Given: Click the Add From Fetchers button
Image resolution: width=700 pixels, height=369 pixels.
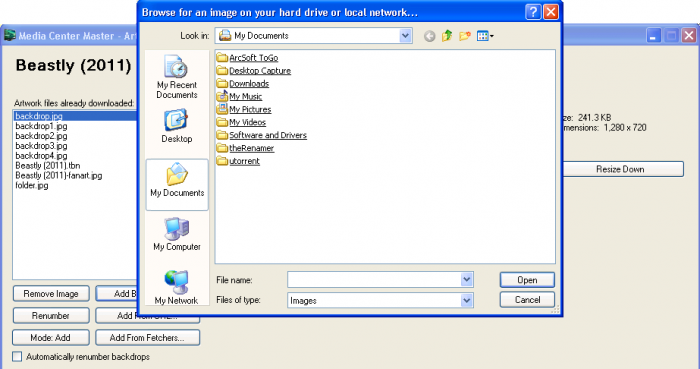Looking at the screenshot, I should pyautogui.click(x=147, y=337).
